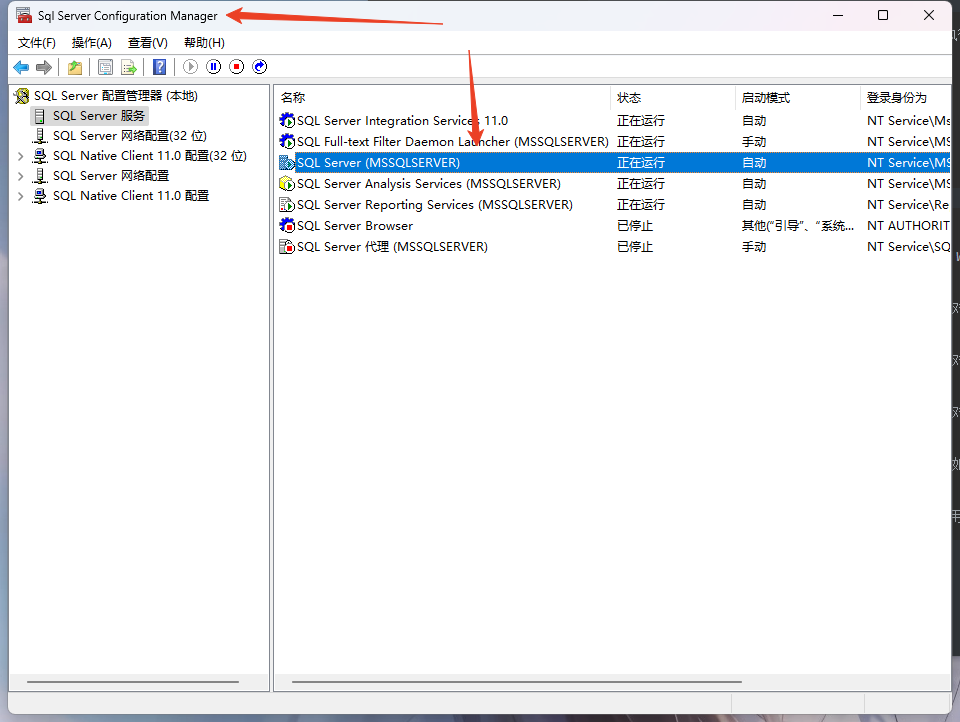Sort services by the 状态 column header

[x=628, y=97]
